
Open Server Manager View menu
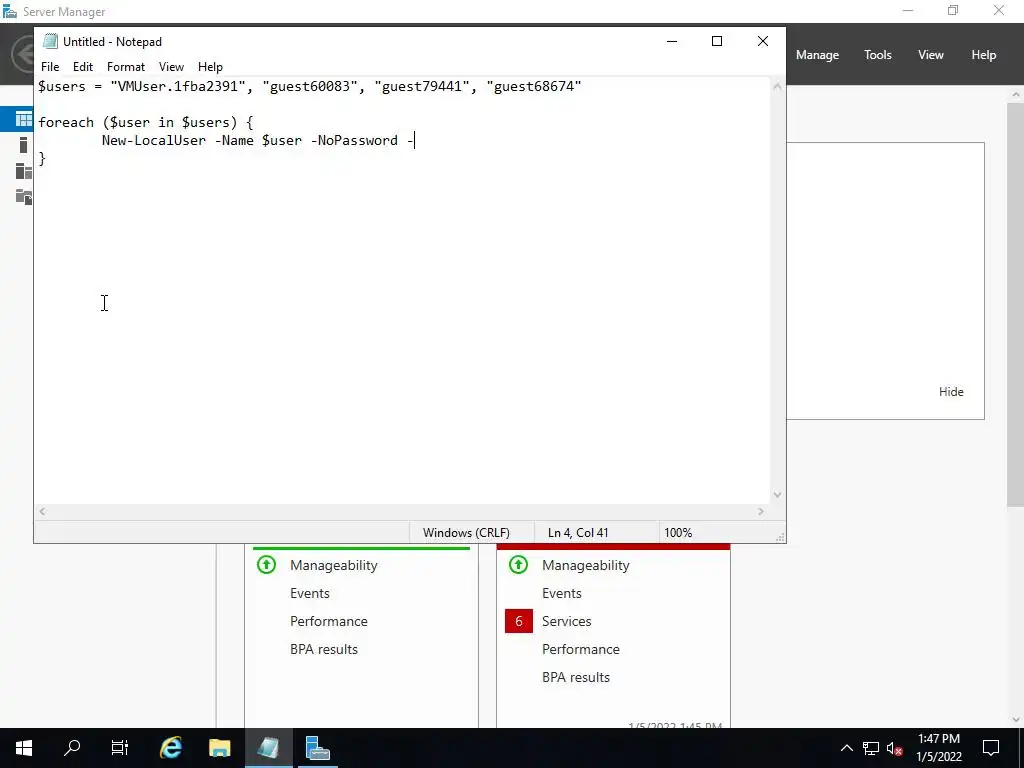click(931, 55)
